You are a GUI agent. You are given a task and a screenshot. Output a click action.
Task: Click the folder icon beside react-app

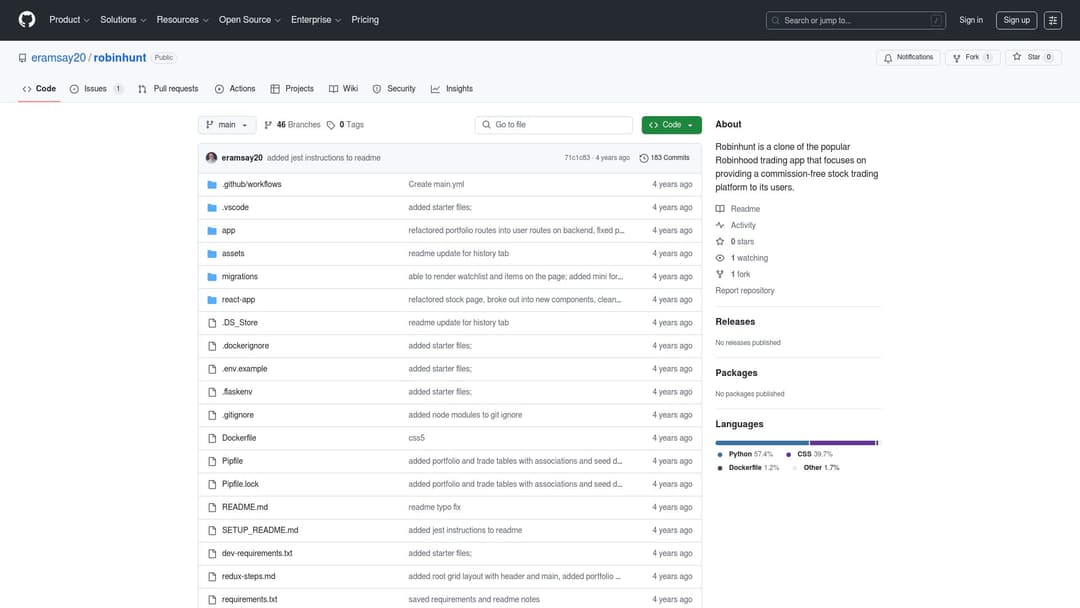[212, 300]
